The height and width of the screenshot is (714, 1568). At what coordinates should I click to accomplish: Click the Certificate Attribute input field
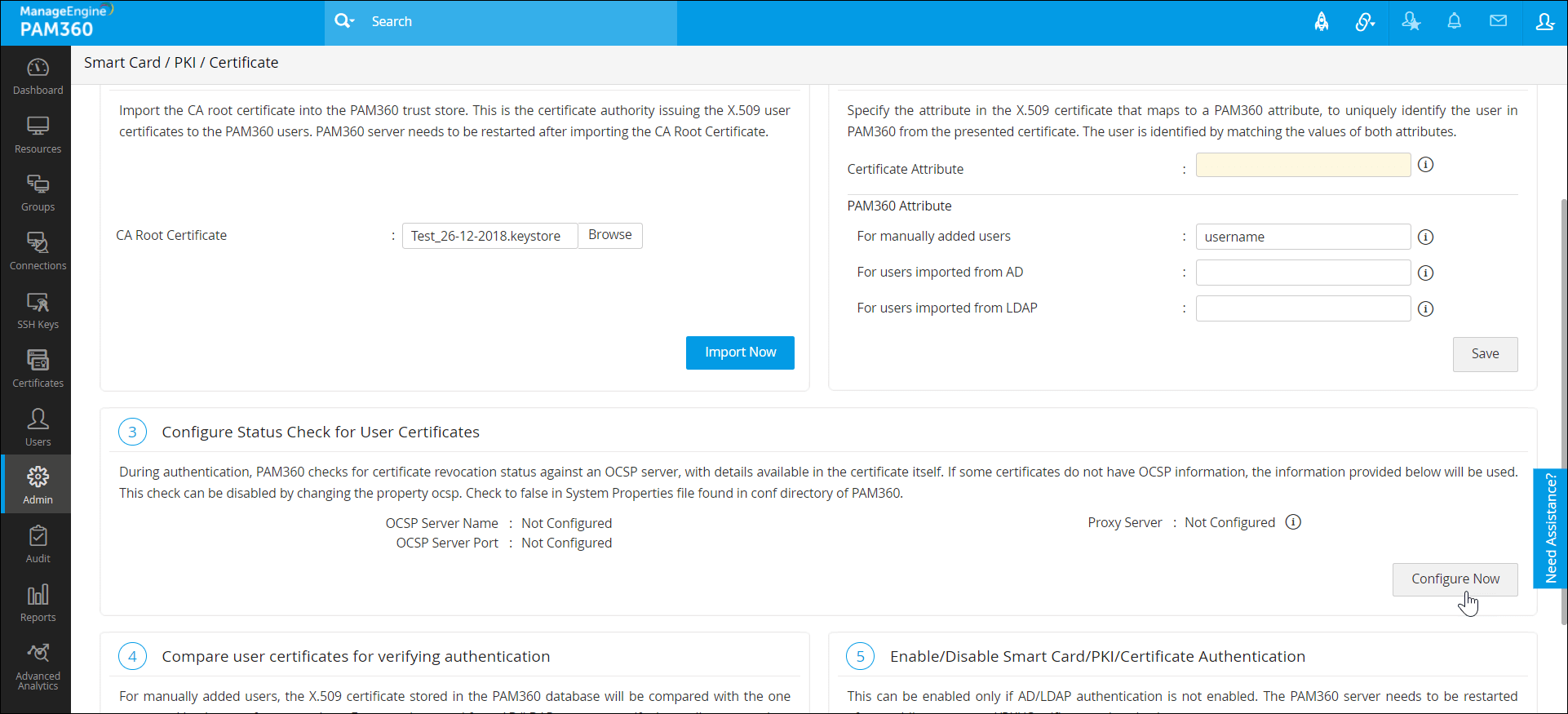pyautogui.click(x=1303, y=165)
